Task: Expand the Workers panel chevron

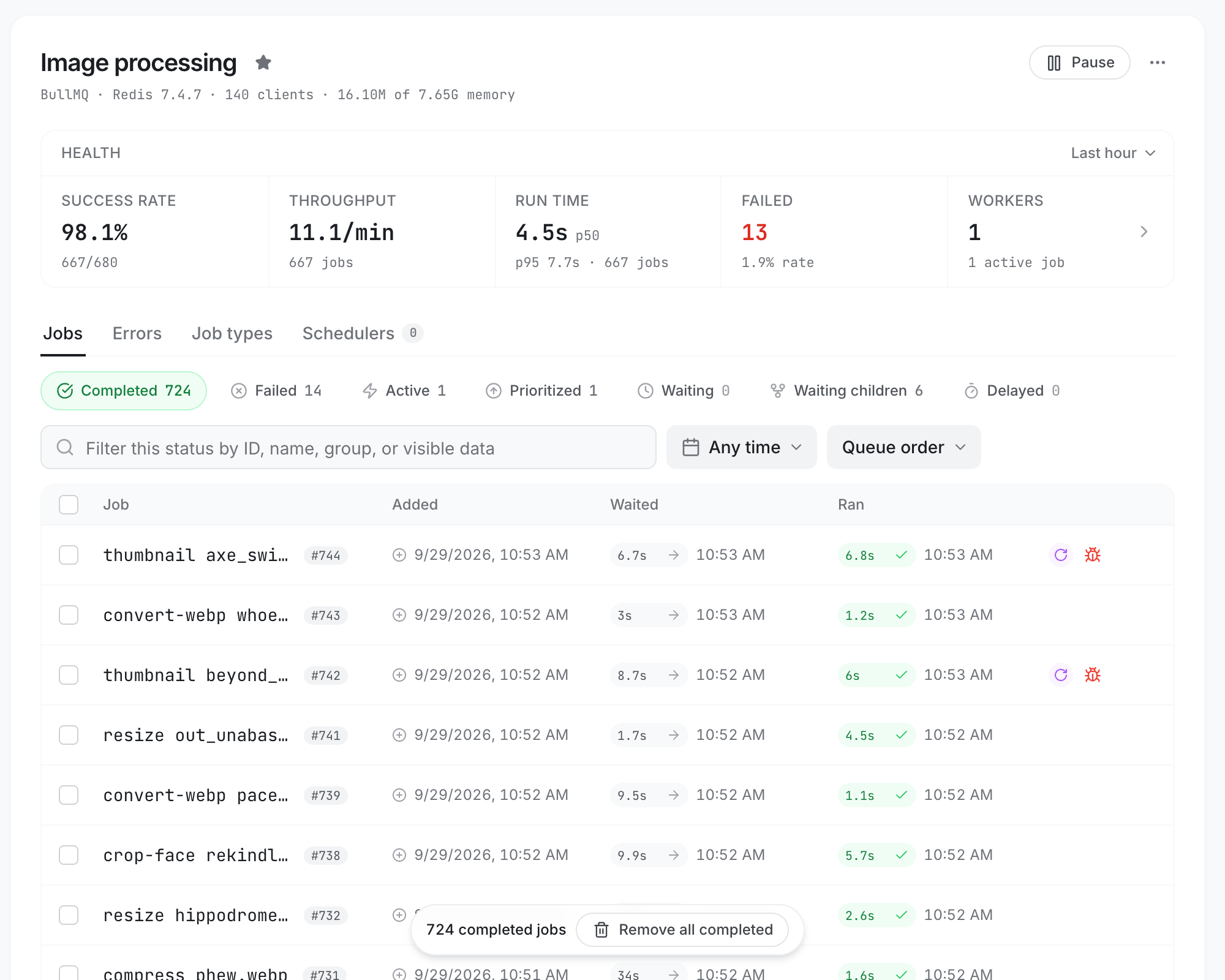Action: coord(1144,232)
